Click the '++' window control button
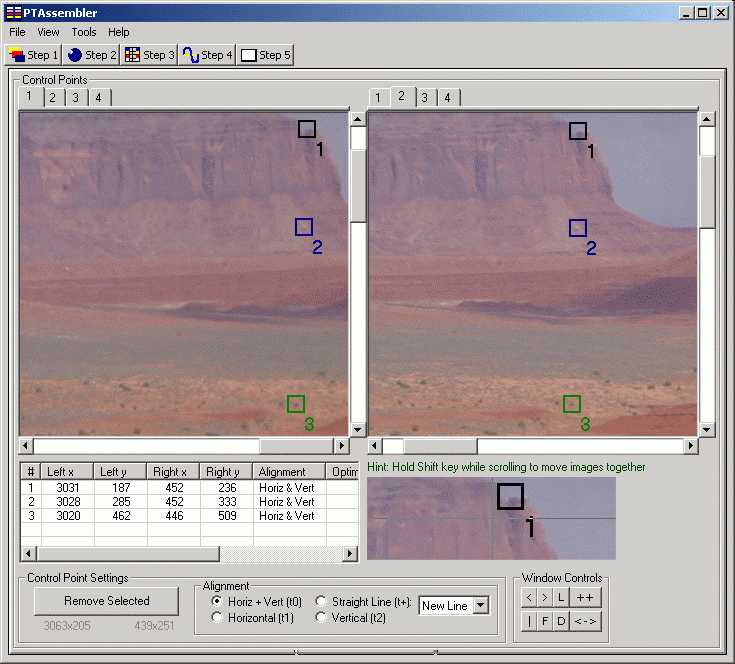This screenshot has width=735, height=664. [x=585, y=597]
